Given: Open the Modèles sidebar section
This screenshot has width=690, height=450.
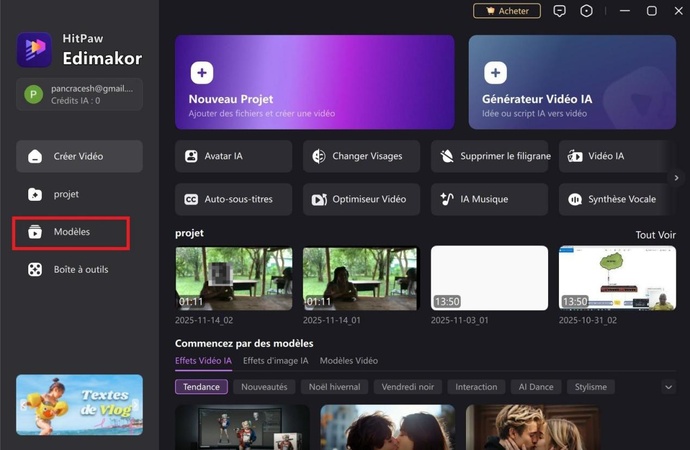Looking at the screenshot, I should tap(71, 232).
